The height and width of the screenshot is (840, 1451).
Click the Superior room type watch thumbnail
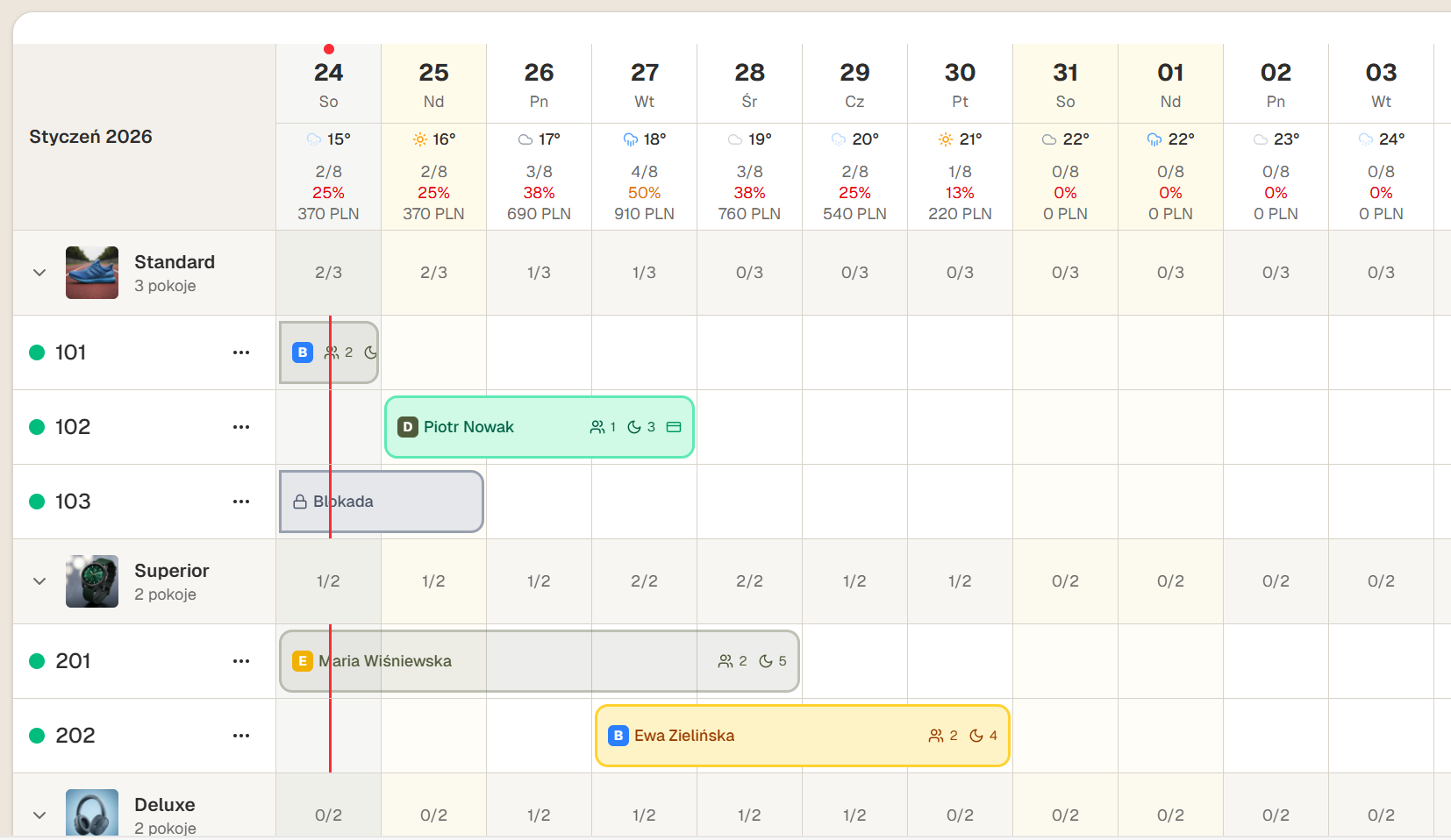(x=92, y=581)
